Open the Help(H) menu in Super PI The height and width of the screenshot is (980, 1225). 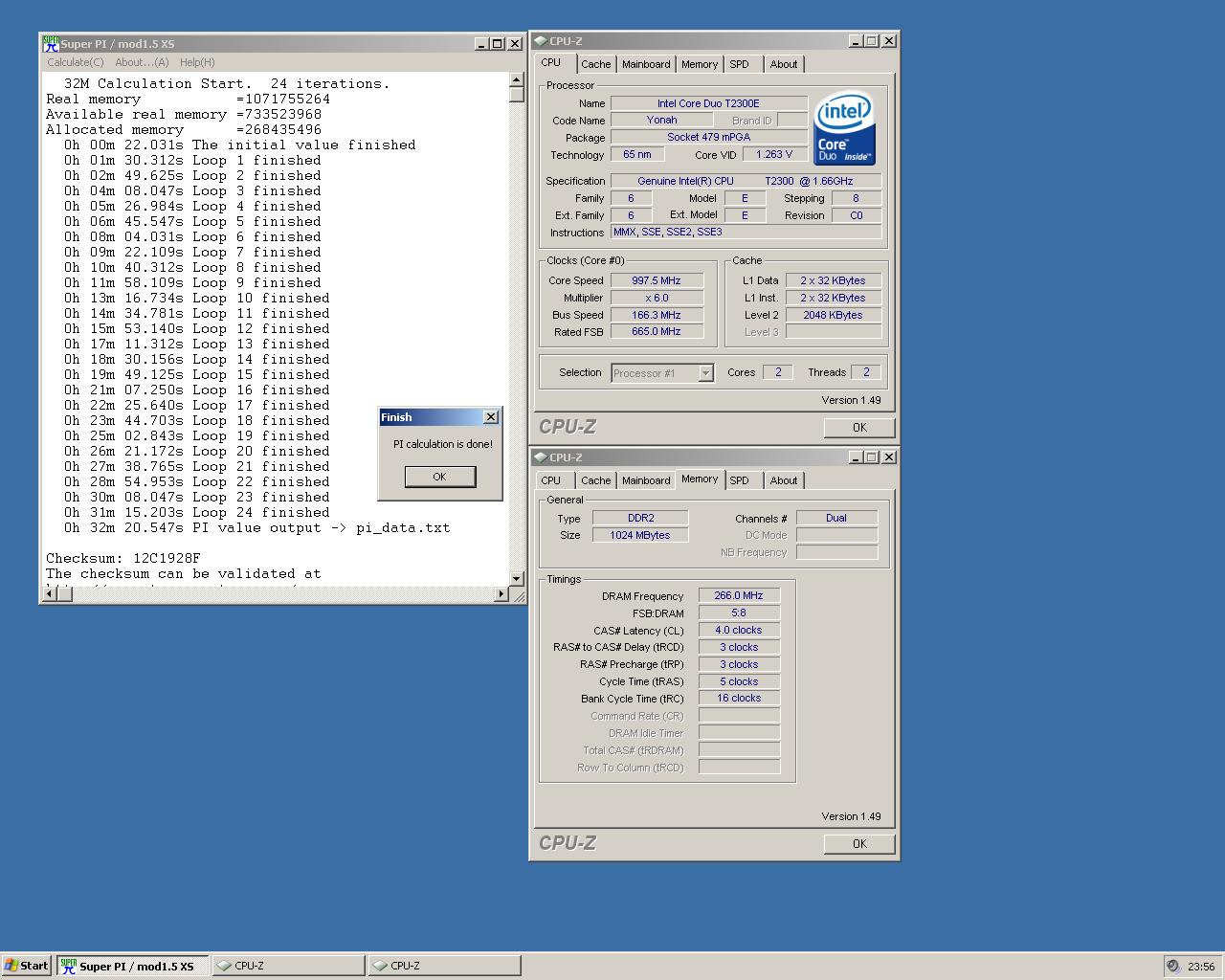(197, 62)
